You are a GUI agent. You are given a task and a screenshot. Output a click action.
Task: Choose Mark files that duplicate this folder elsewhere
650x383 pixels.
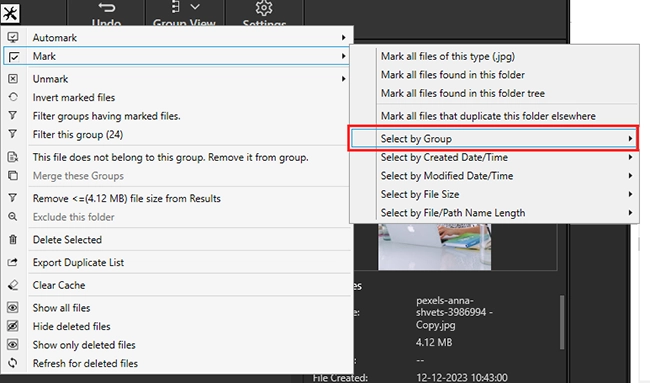point(494,116)
